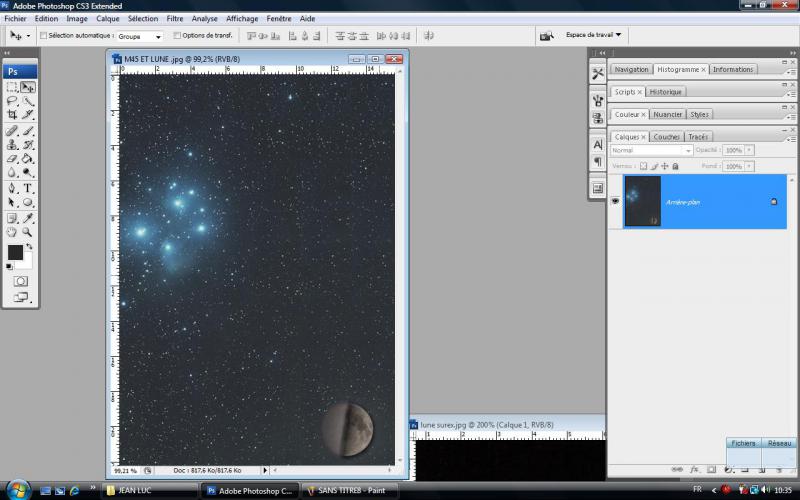800x500 pixels.
Task: Select the Notes tool
Action: [x=12, y=218]
